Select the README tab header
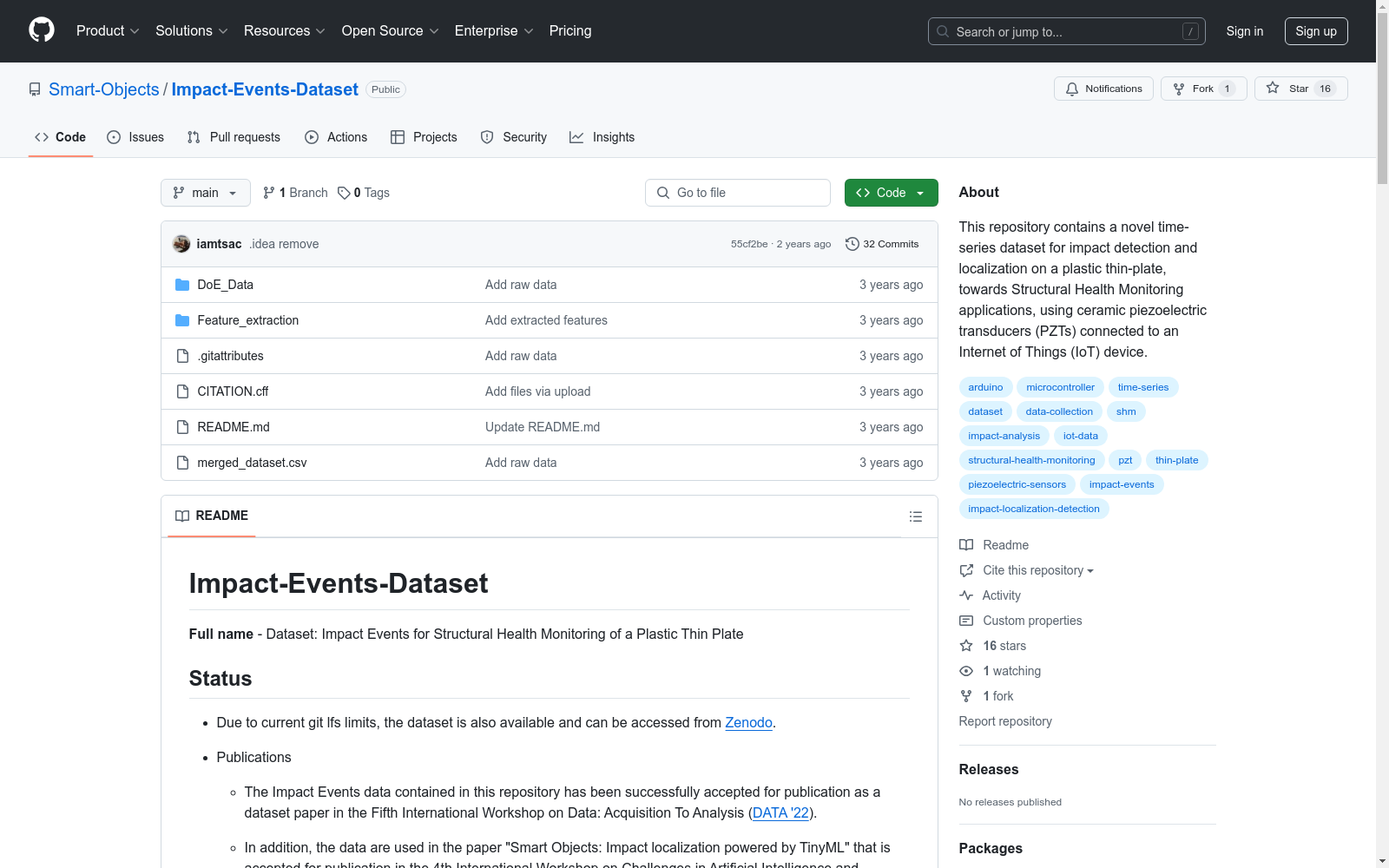This screenshot has height=868, width=1389. point(212,516)
